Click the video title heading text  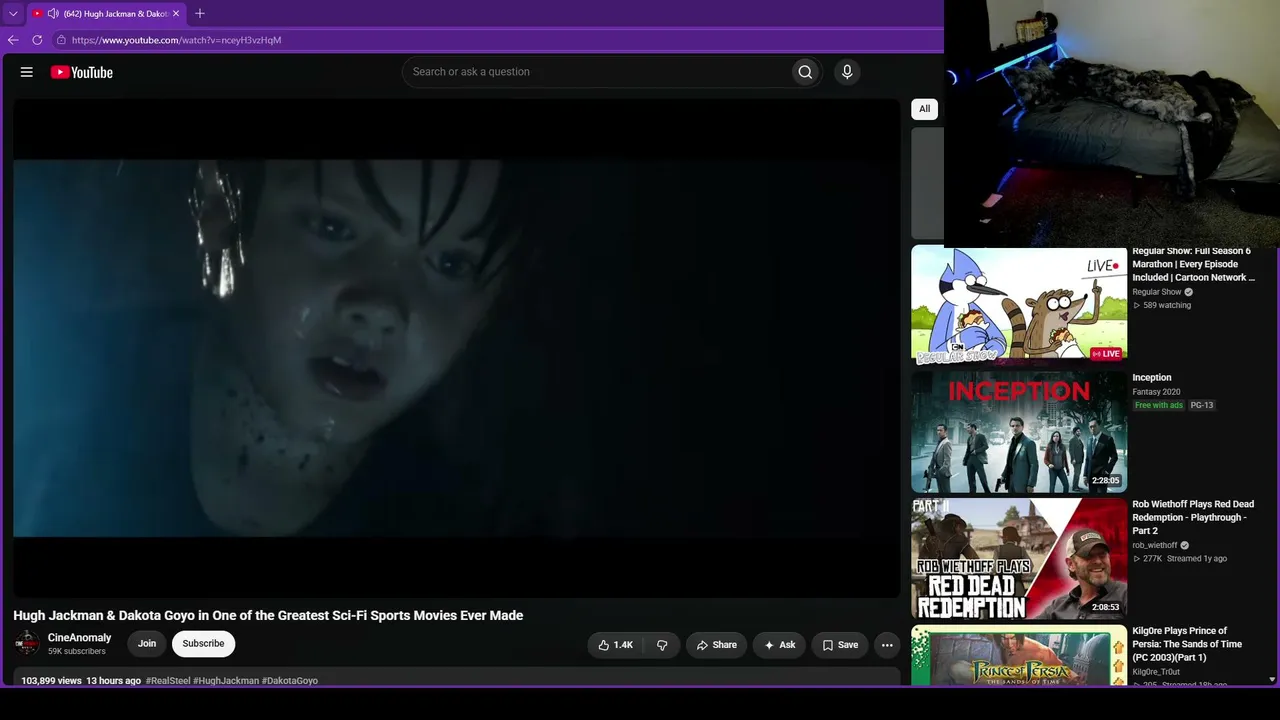tap(268, 616)
